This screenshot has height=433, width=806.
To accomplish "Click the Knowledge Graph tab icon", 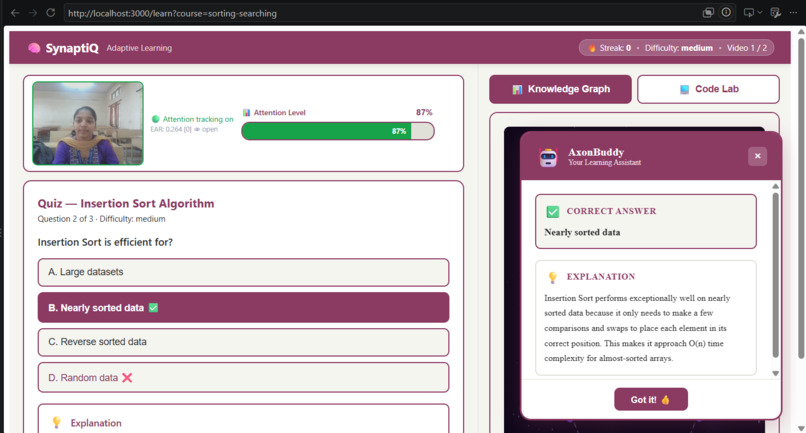I will click(517, 89).
